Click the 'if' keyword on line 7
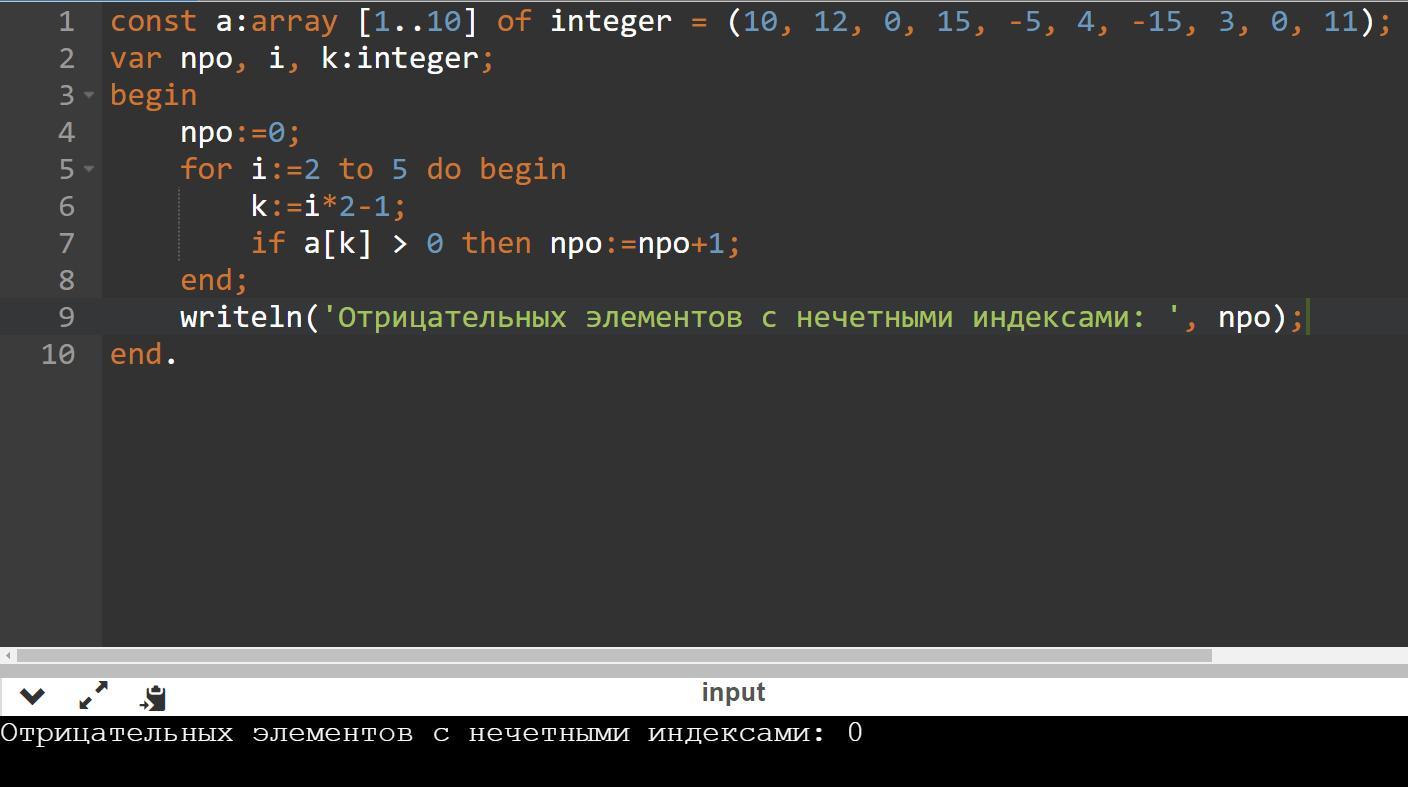This screenshot has width=1408, height=787. pos(268,243)
